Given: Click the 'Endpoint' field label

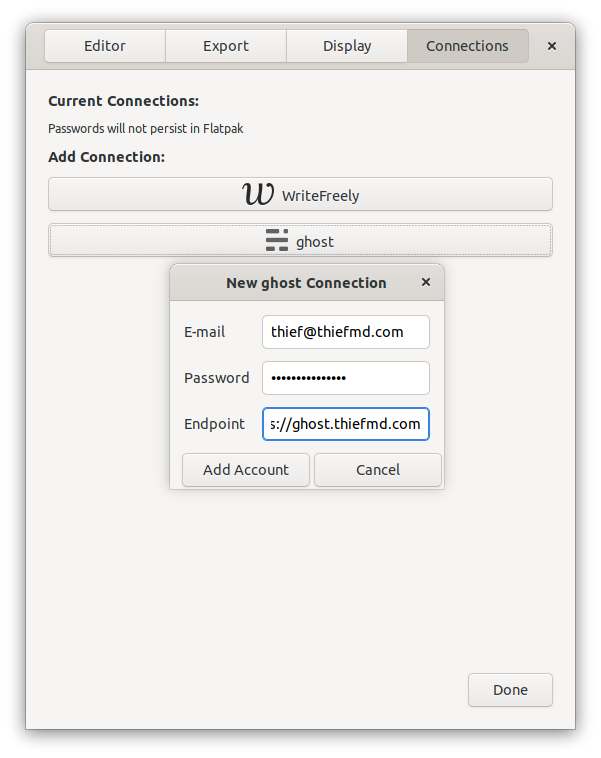Looking at the screenshot, I should (214, 424).
